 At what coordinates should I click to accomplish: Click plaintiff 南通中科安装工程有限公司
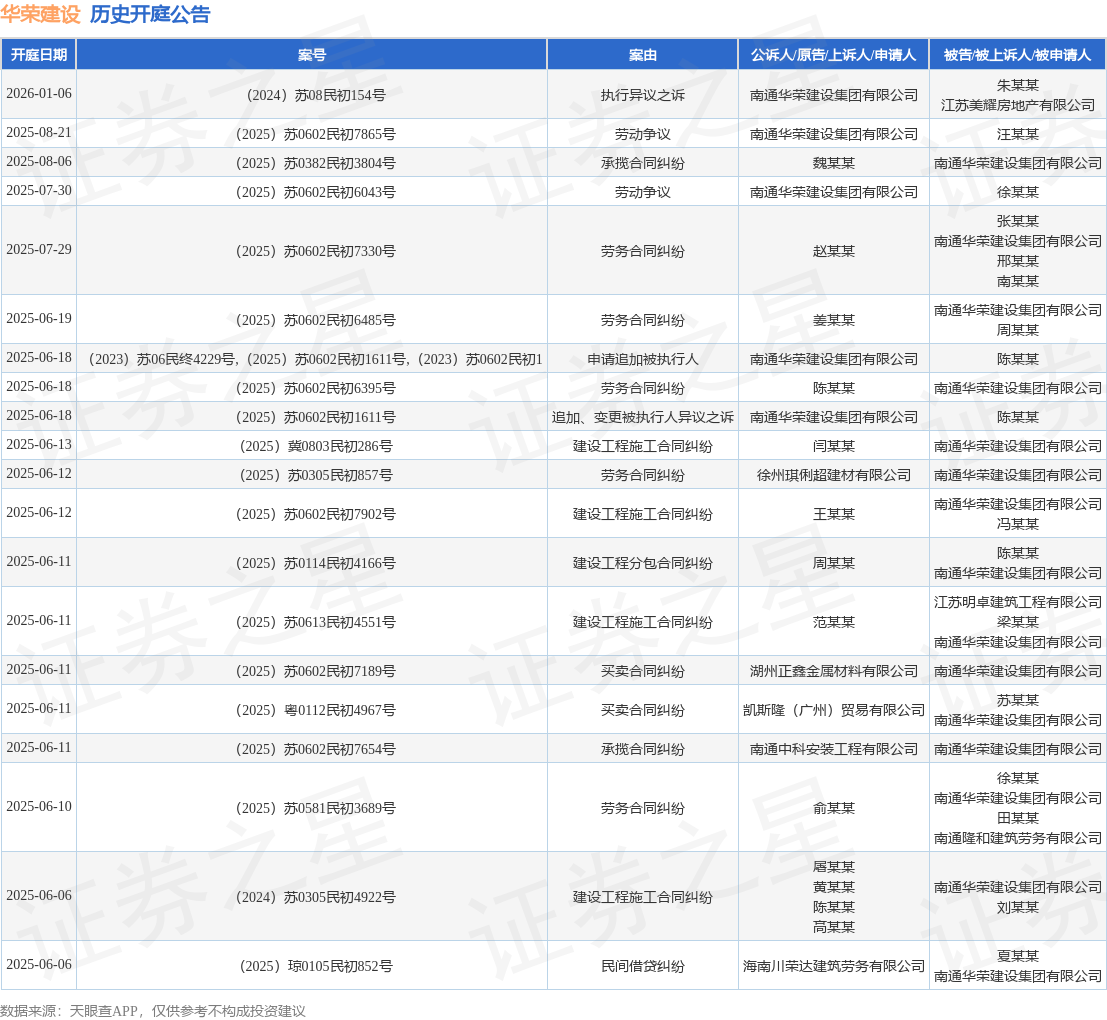click(x=833, y=749)
